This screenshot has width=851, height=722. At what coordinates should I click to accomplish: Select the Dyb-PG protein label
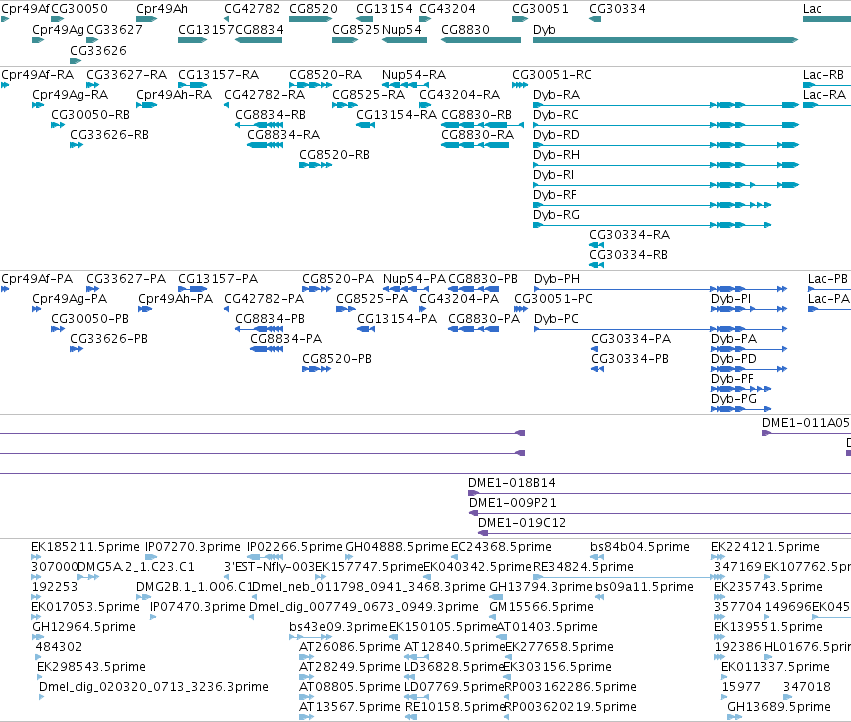click(x=734, y=399)
